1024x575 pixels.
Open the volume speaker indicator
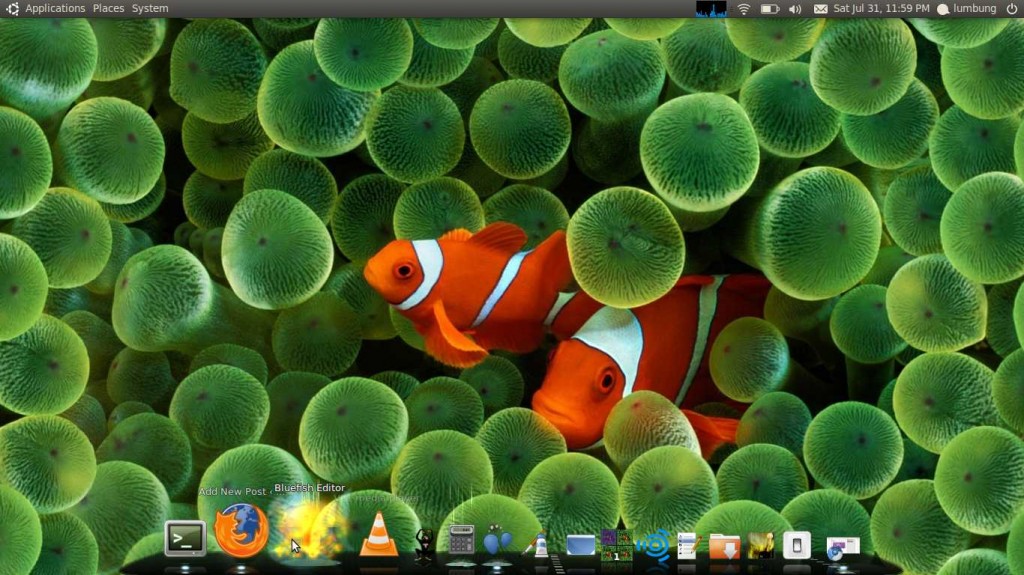(795, 9)
